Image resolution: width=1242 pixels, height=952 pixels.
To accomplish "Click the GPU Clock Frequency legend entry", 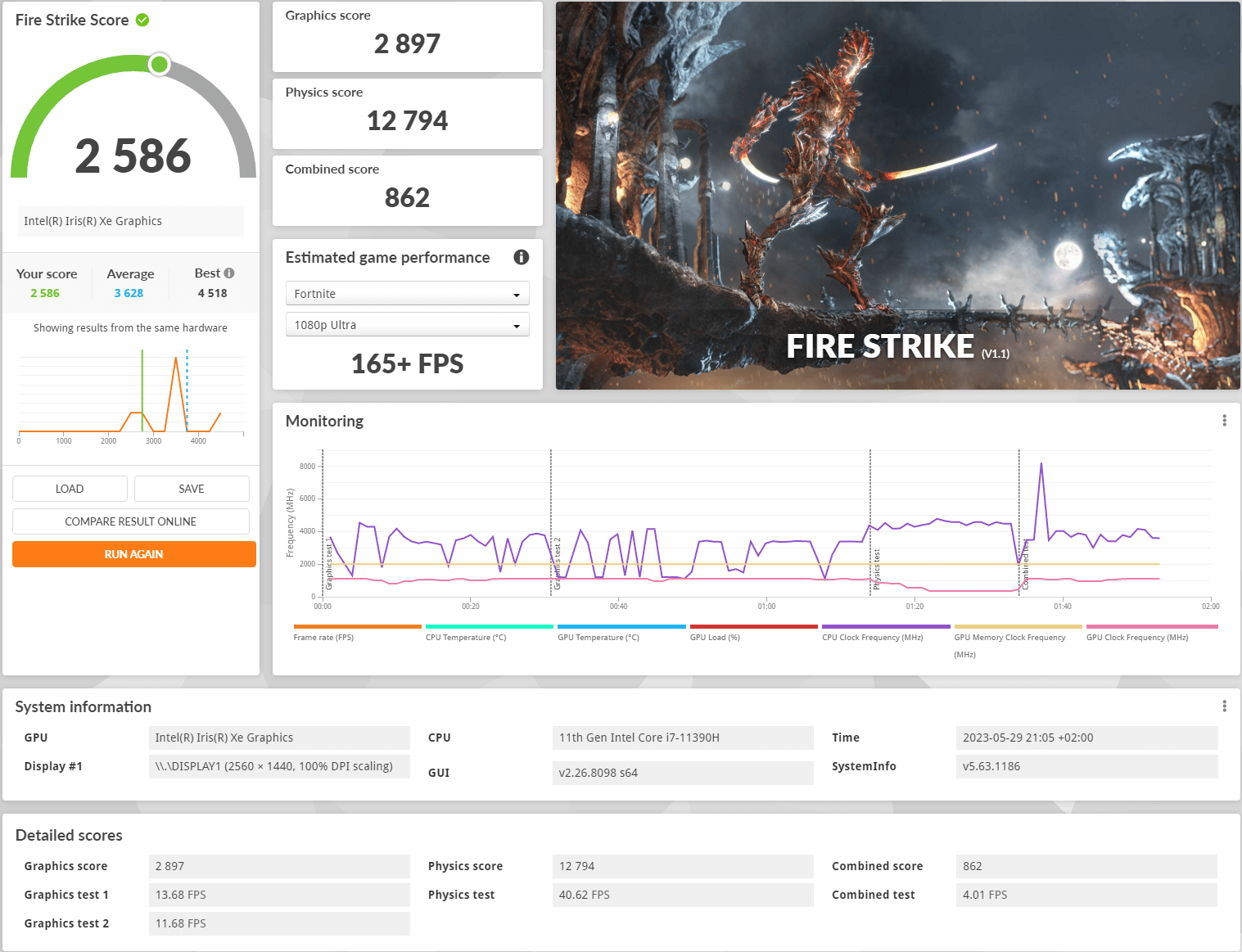I will pos(1137,637).
